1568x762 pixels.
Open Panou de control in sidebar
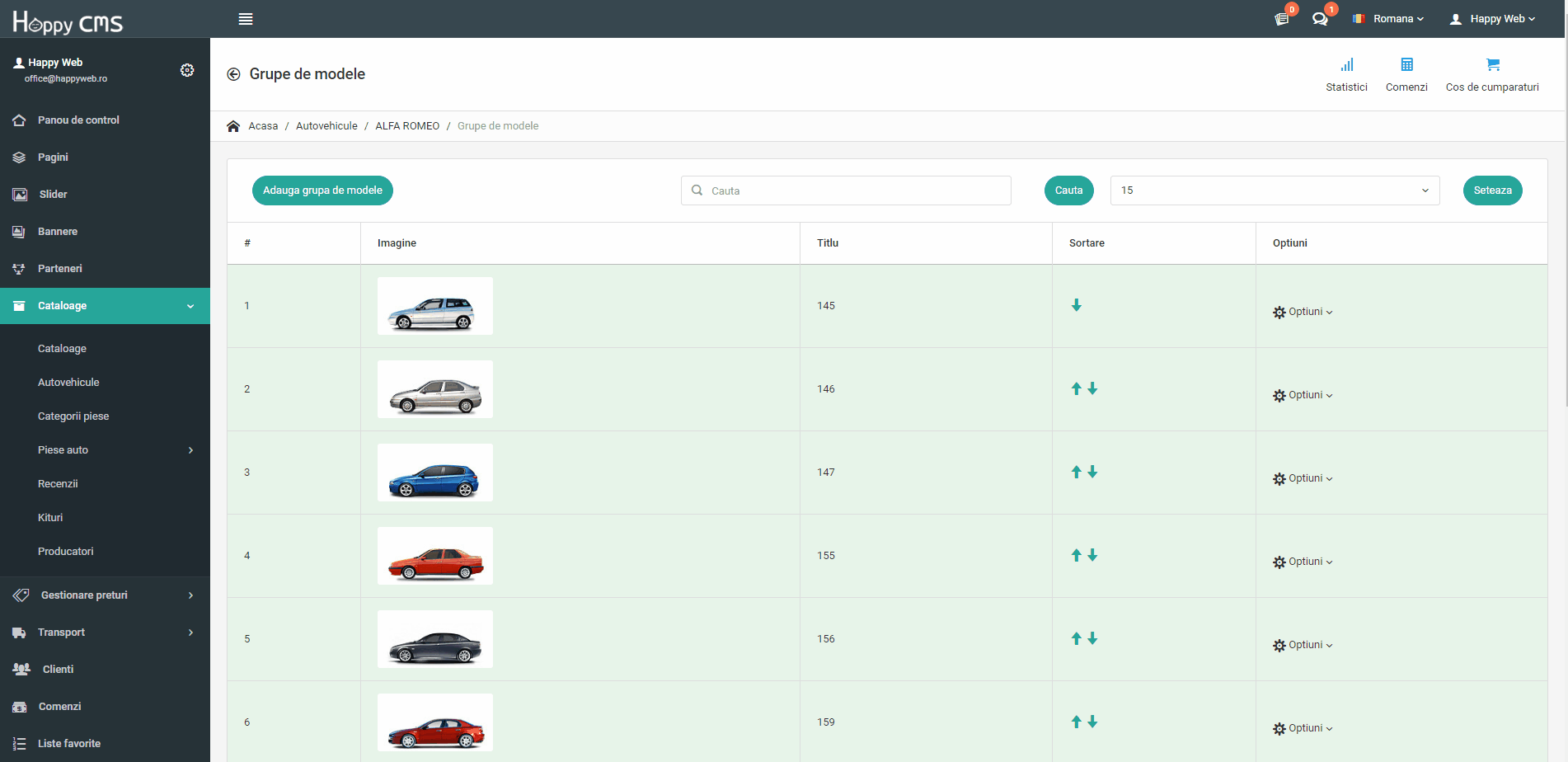click(105, 120)
